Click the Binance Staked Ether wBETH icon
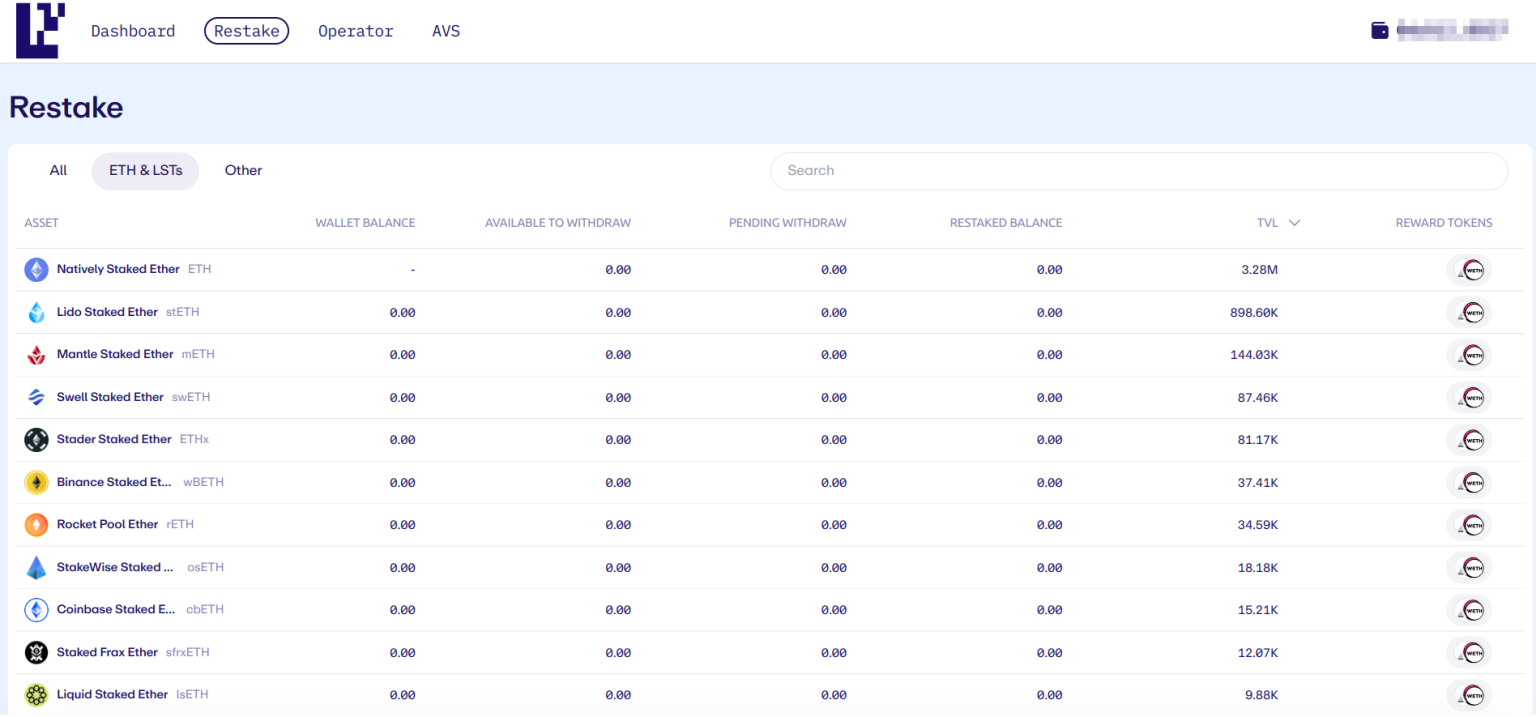The height and width of the screenshot is (717, 1536). point(36,483)
